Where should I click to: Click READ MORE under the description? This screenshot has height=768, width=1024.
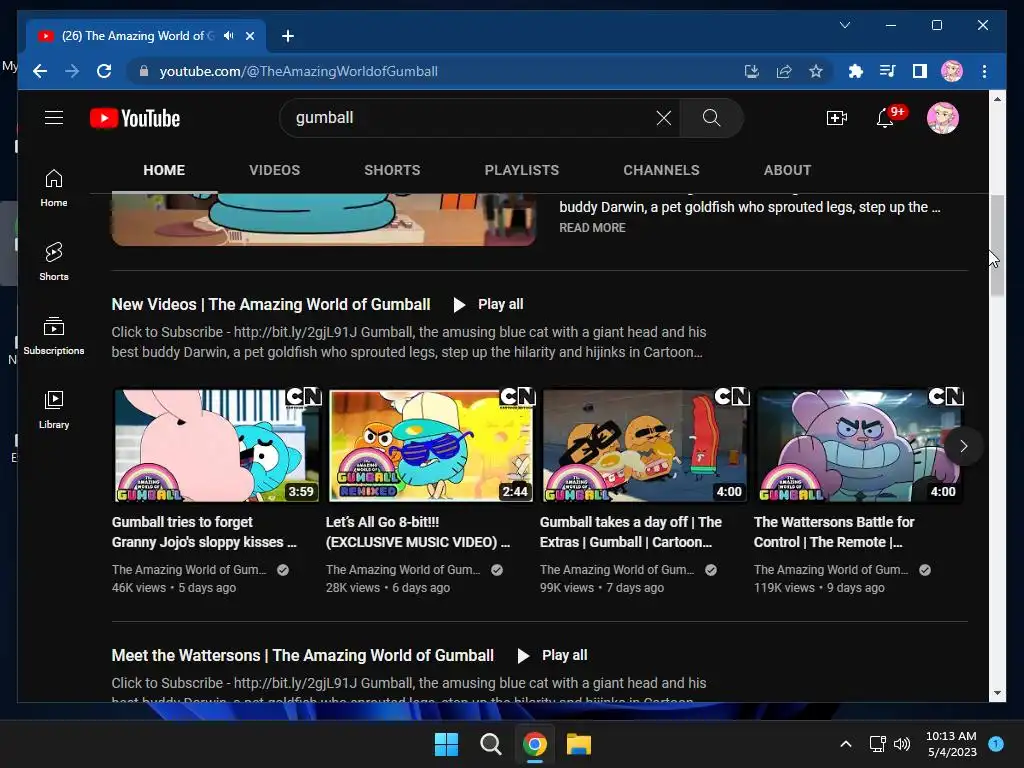click(592, 228)
